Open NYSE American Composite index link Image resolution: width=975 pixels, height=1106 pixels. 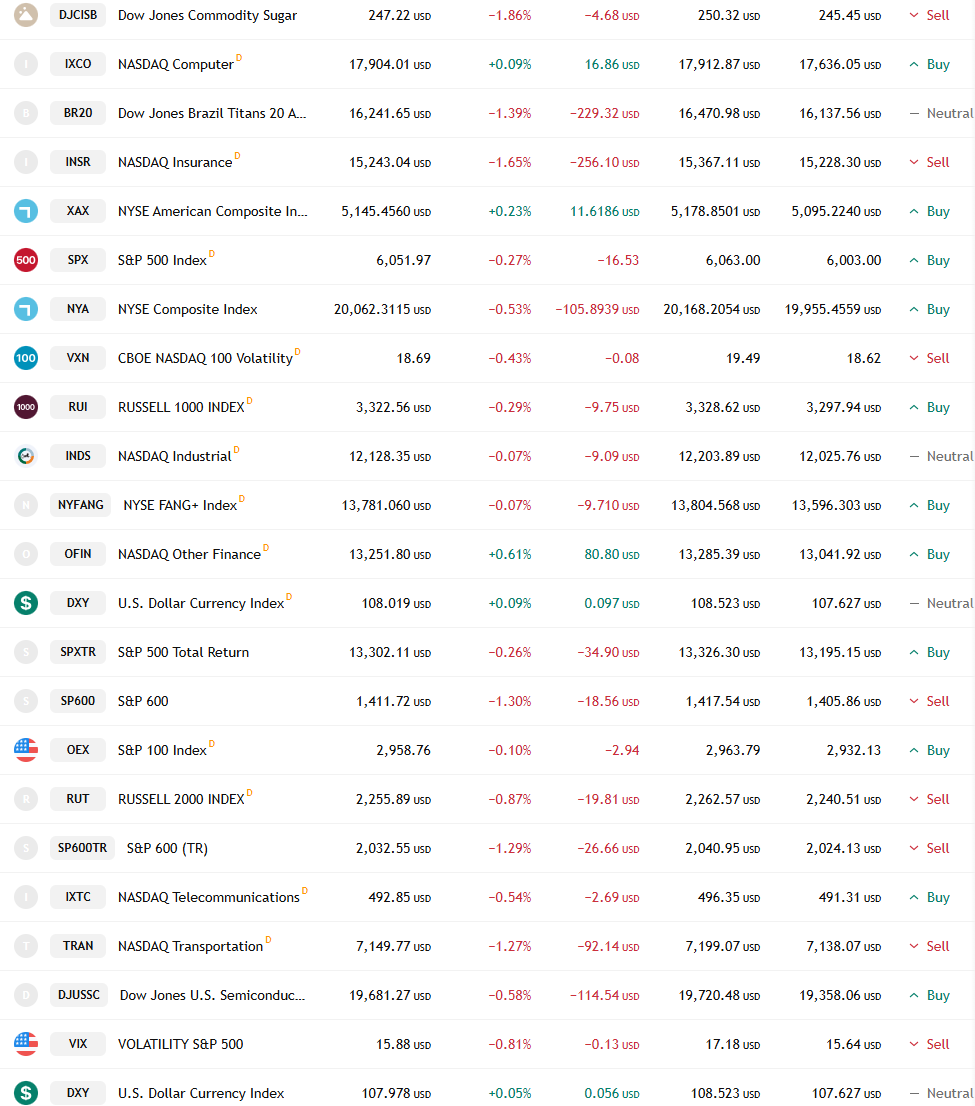coord(212,211)
